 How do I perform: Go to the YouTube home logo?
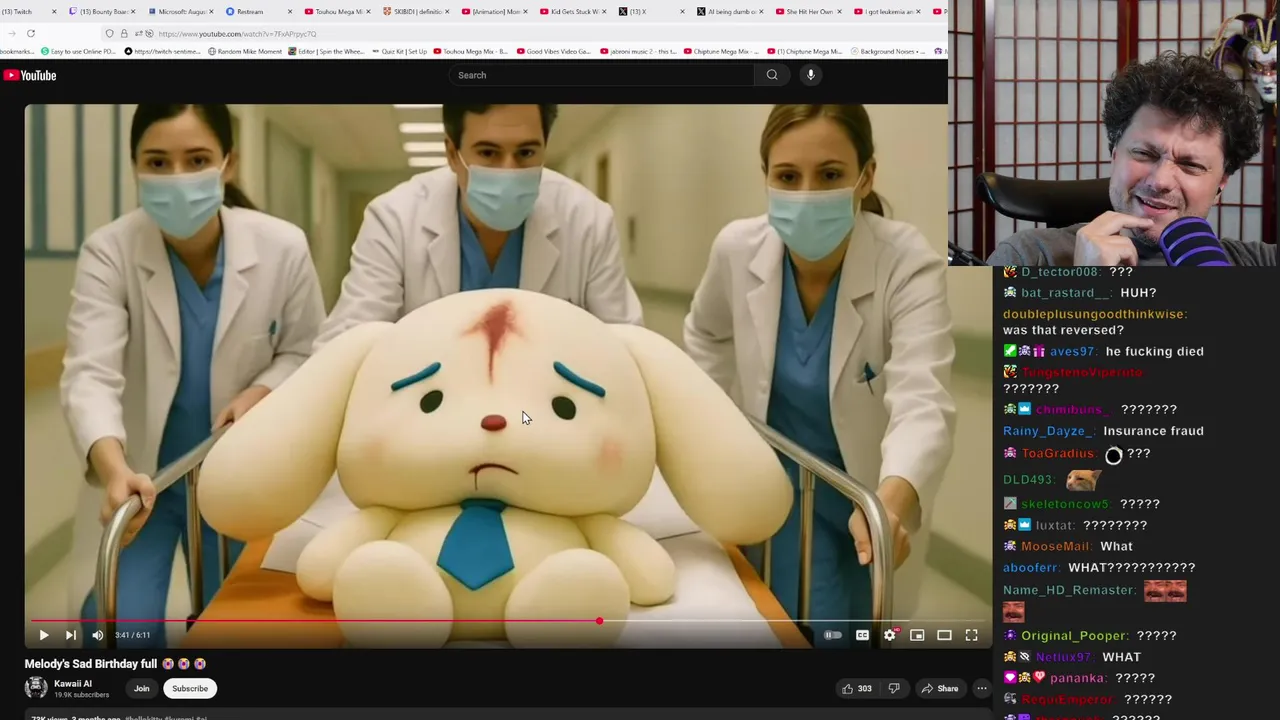tap(29, 75)
